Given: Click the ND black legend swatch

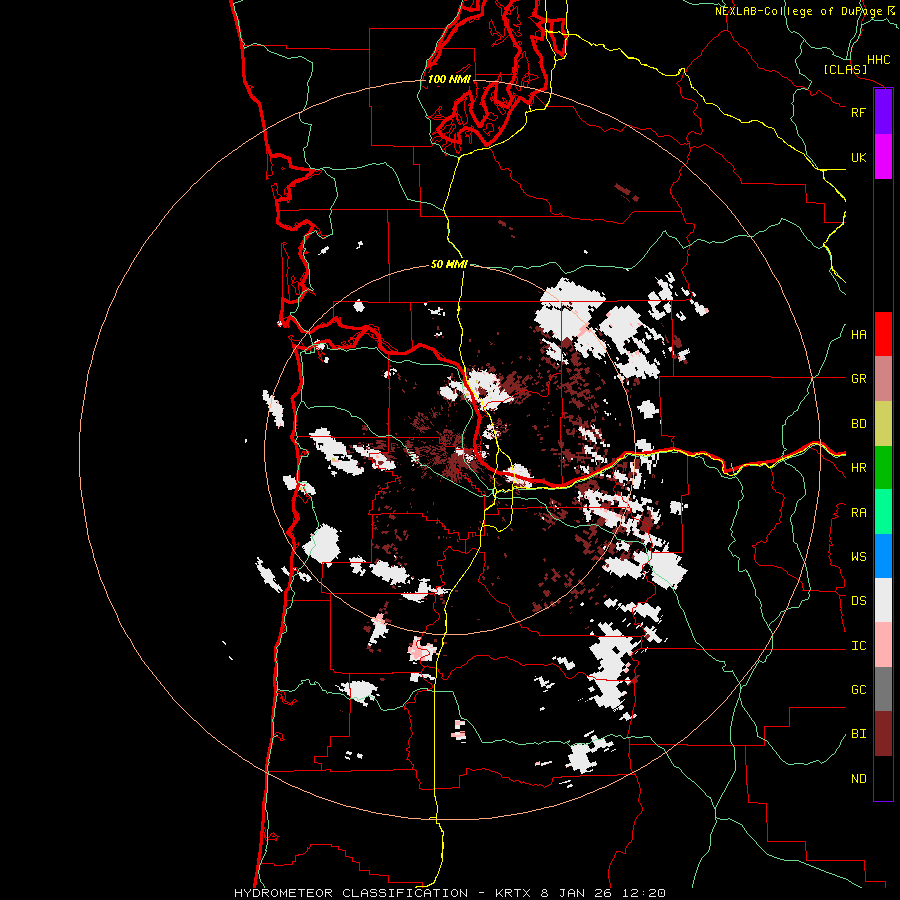Looking at the screenshot, I should pyautogui.click(x=883, y=778).
